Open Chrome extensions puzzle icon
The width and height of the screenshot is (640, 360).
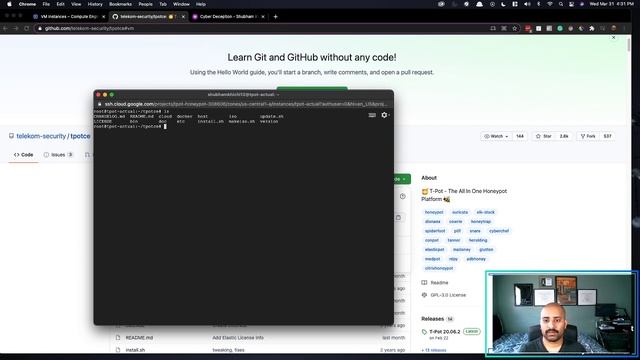tap(592, 28)
